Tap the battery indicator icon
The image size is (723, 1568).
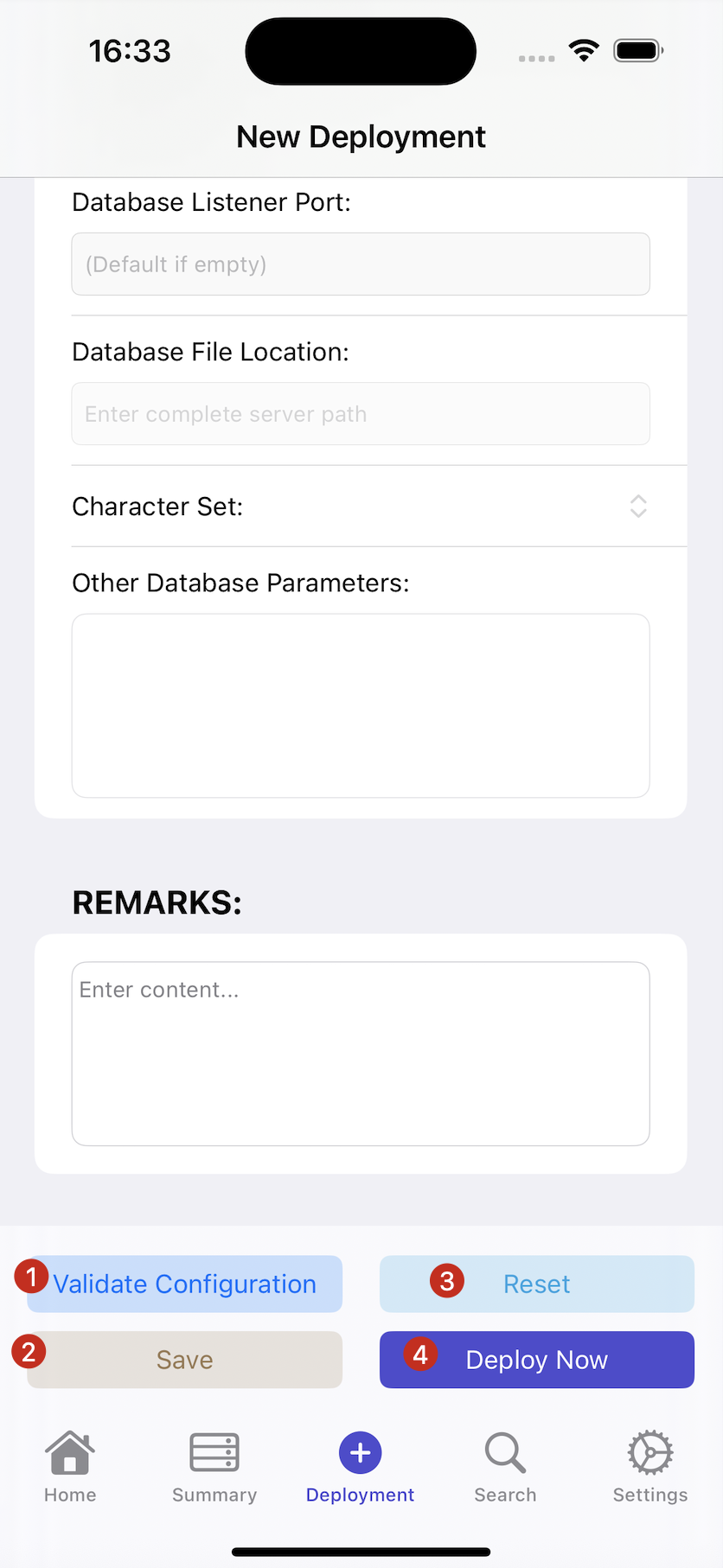(638, 51)
